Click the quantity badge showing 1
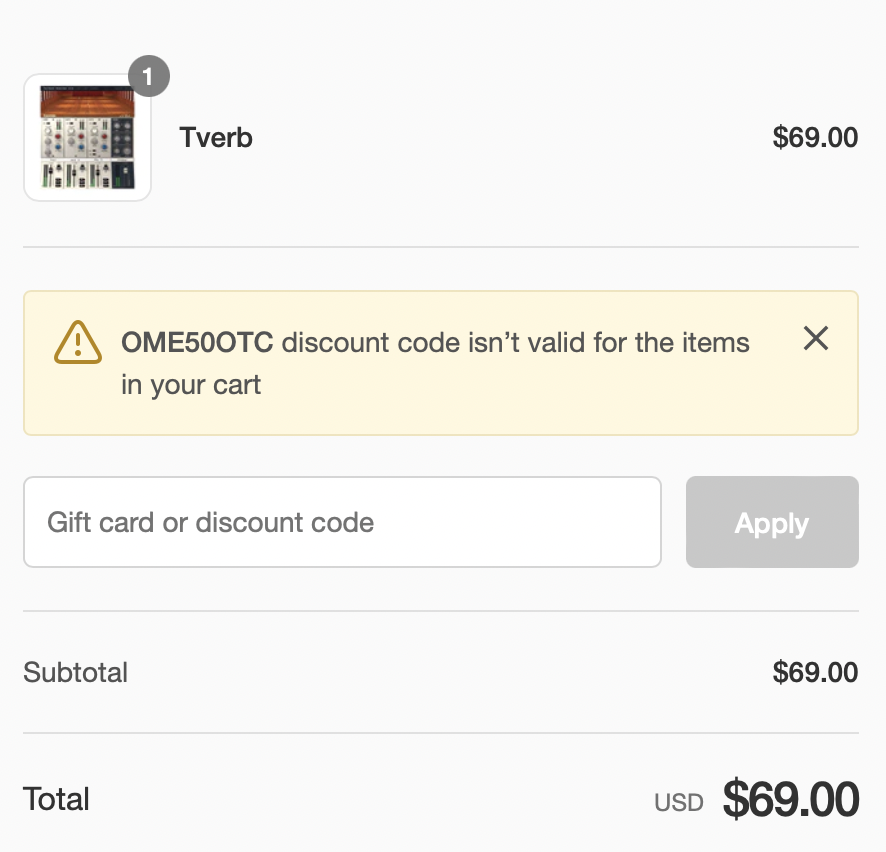Image resolution: width=886 pixels, height=852 pixels. click(x=149, y=77)
